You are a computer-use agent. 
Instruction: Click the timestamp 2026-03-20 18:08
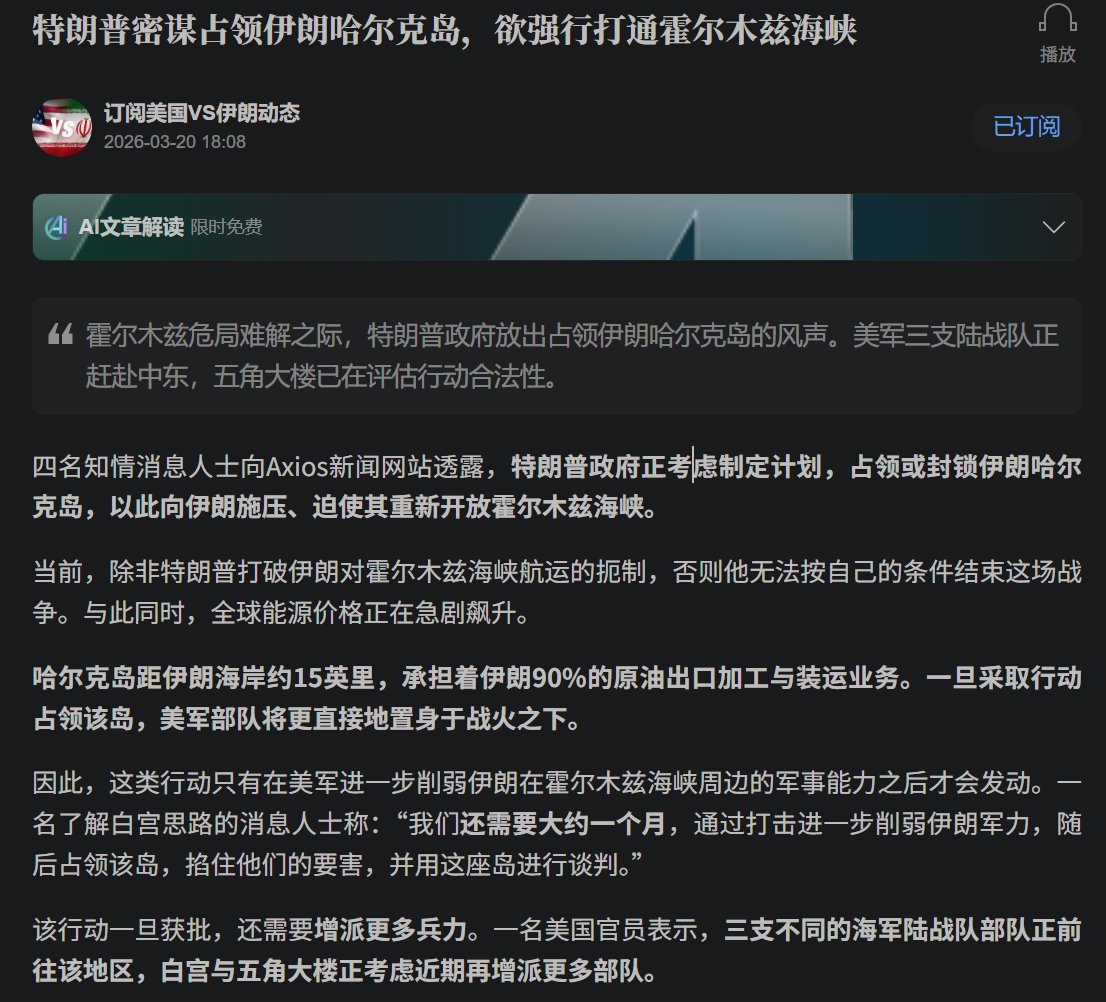[175, 142]
